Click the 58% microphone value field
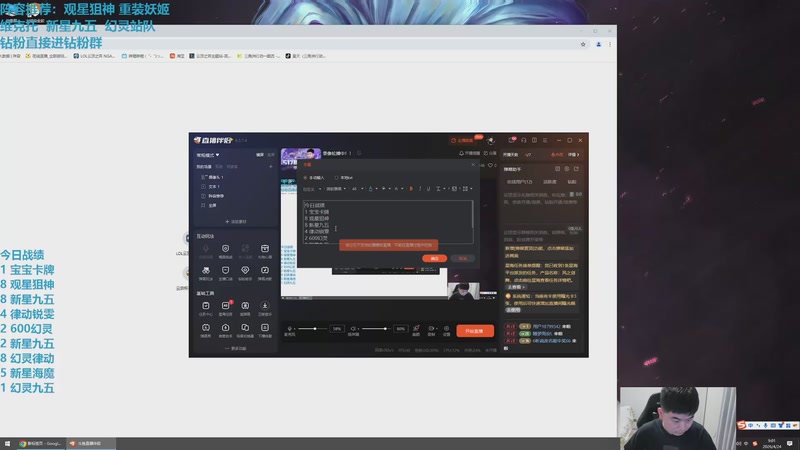Image resolution: width=800 pixels, height=450 pixels. 337,329
